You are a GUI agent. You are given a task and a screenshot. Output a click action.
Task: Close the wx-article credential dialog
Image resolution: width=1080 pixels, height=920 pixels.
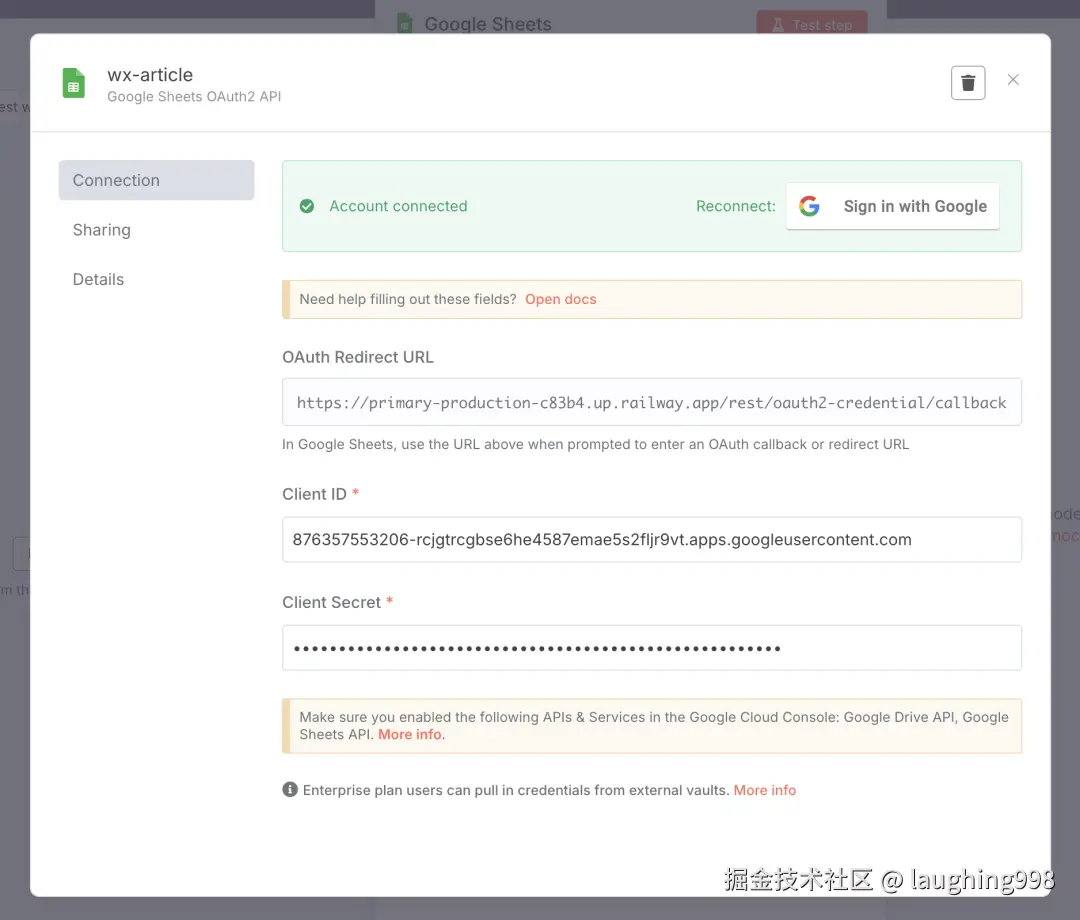1013,80
